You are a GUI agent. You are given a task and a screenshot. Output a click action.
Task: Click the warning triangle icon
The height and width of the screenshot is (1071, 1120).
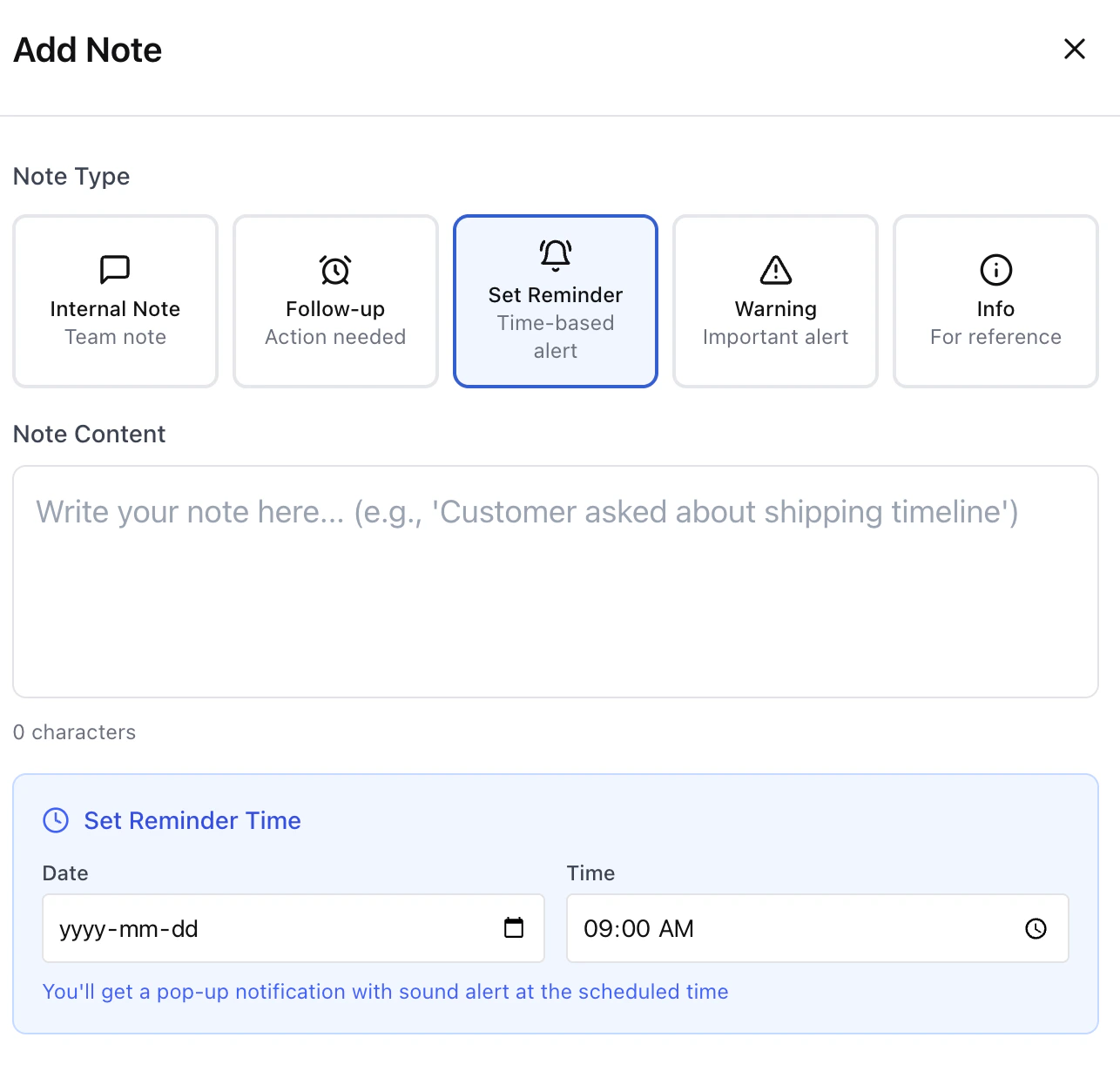[x=776, y=270]
